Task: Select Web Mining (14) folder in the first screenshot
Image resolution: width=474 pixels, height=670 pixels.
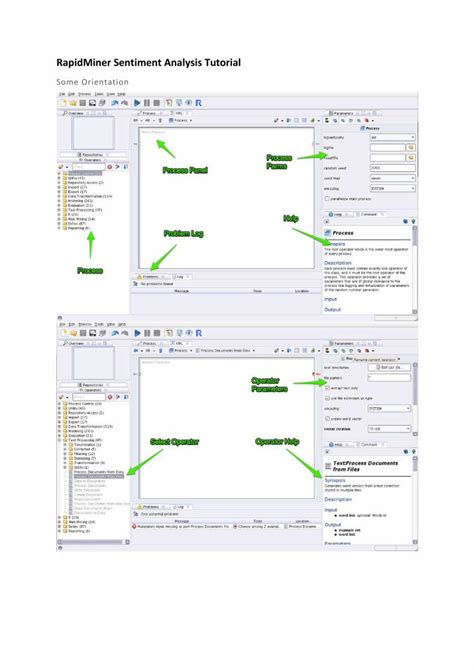Action: [79, 219]
